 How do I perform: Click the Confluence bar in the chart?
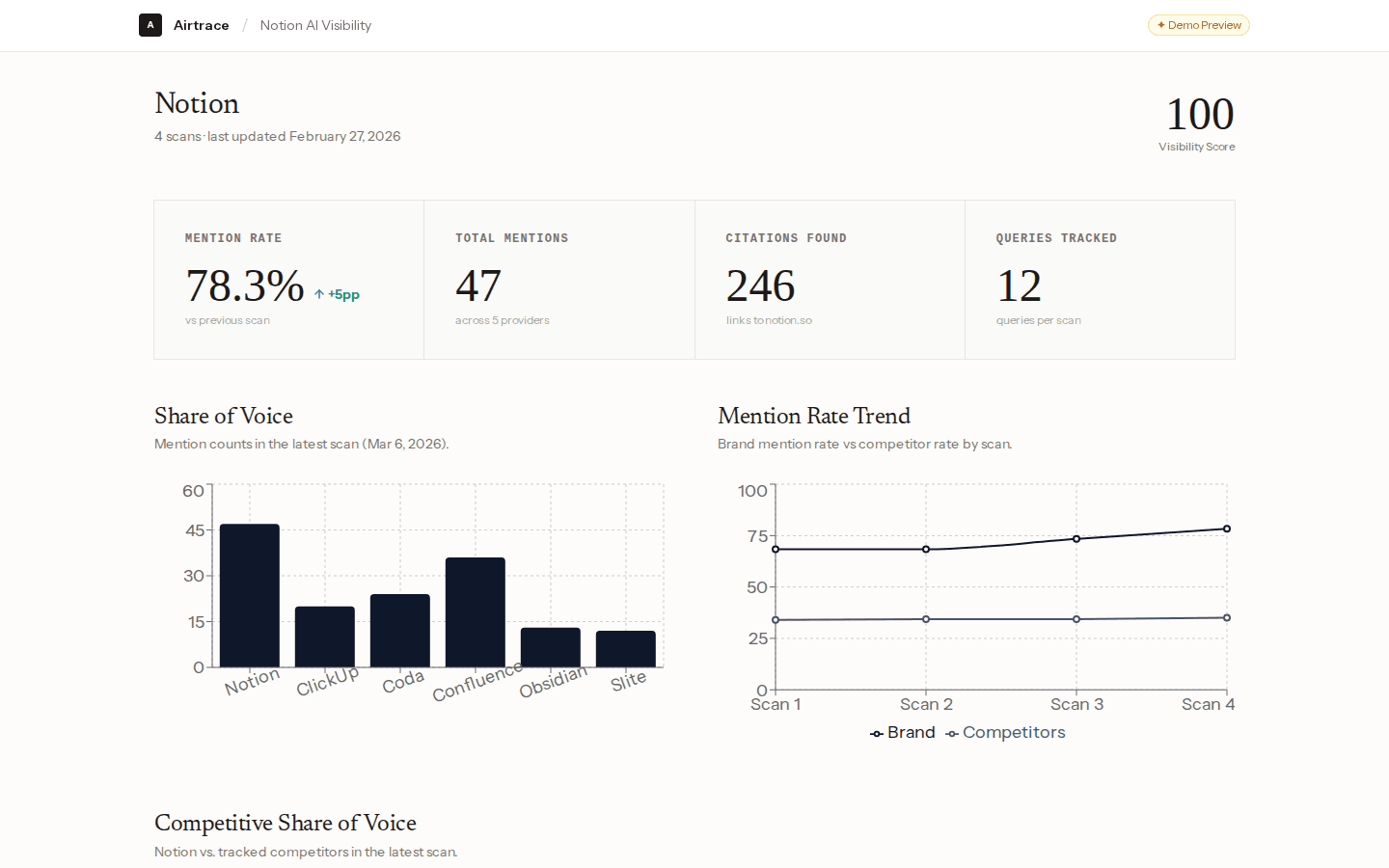pyautogui.click(x=475, y=610)
